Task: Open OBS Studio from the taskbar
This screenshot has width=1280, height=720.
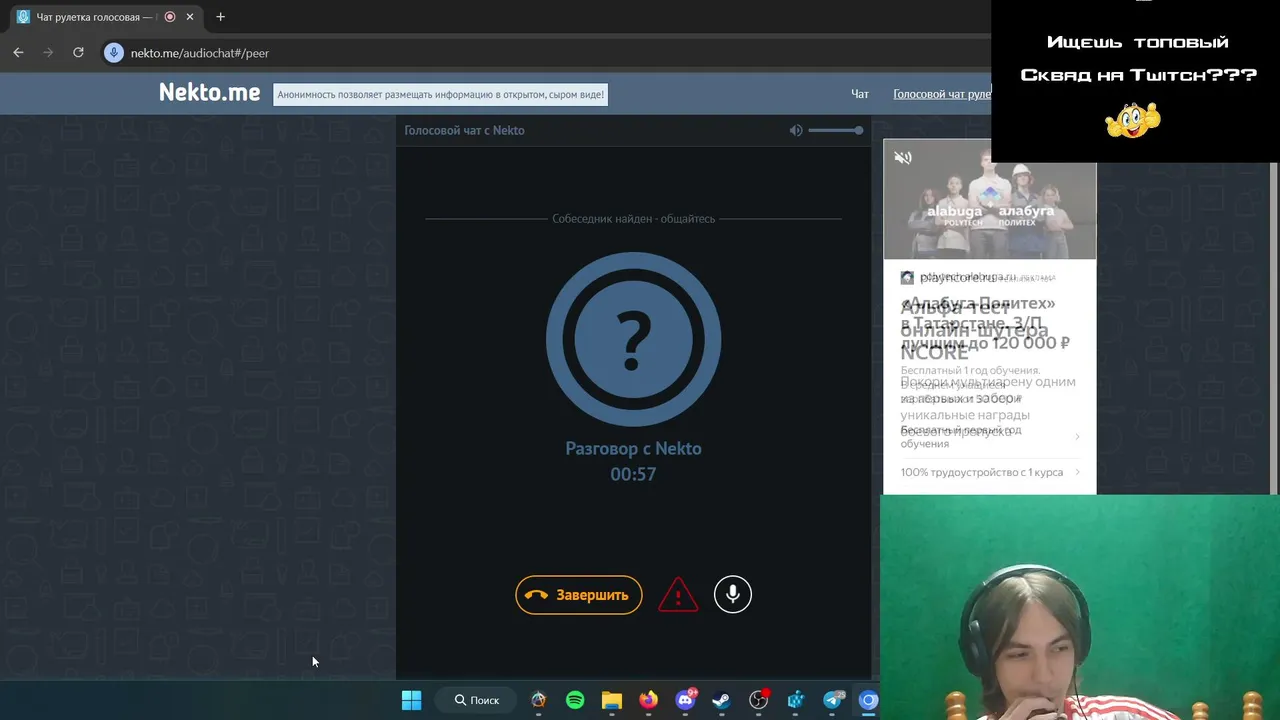Action: (759, 700)
